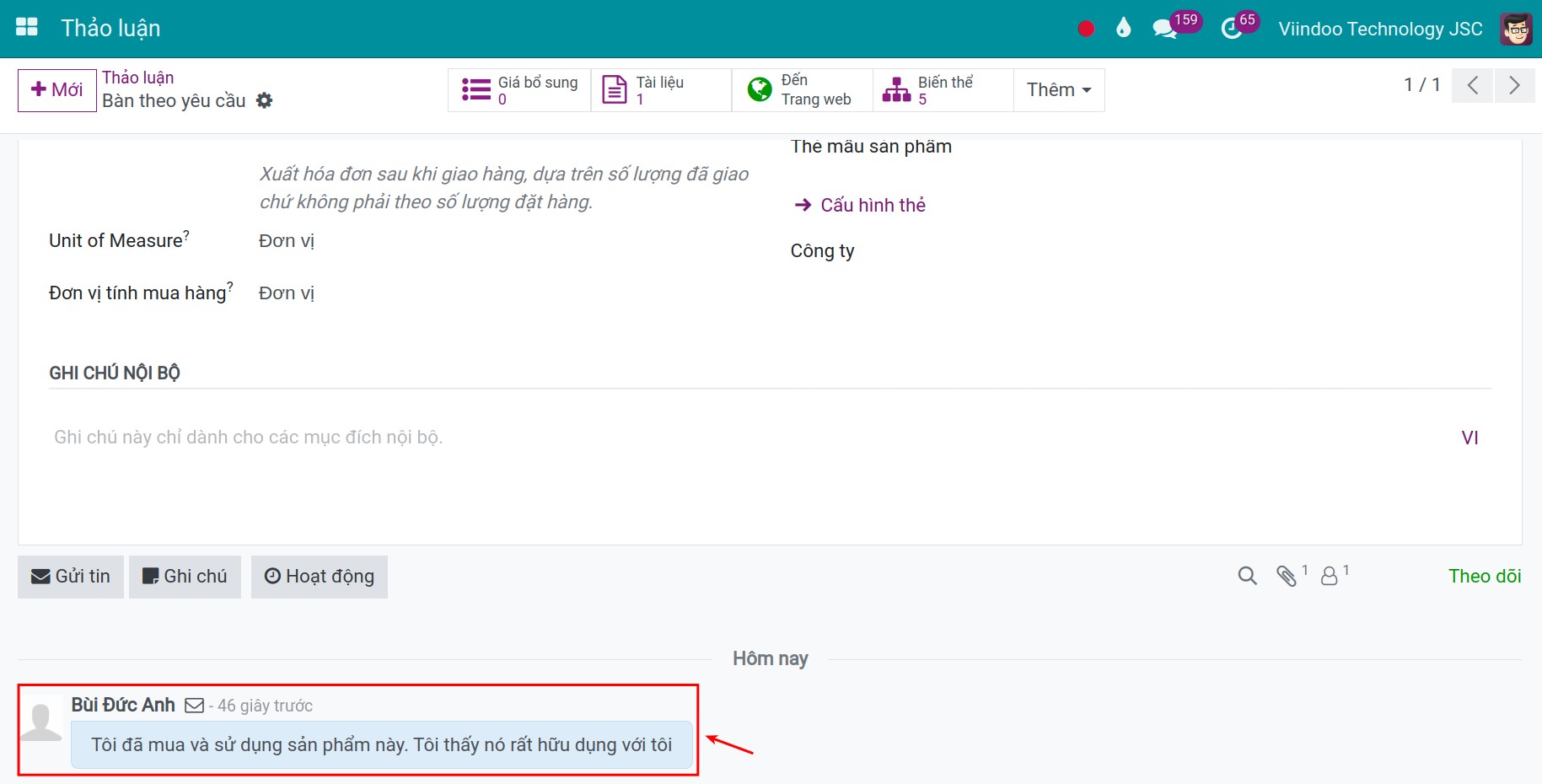Viewport: 1542px width, 784px height.
Task: Expand the Thêm dropdown
Action: tap(1059, 90)
